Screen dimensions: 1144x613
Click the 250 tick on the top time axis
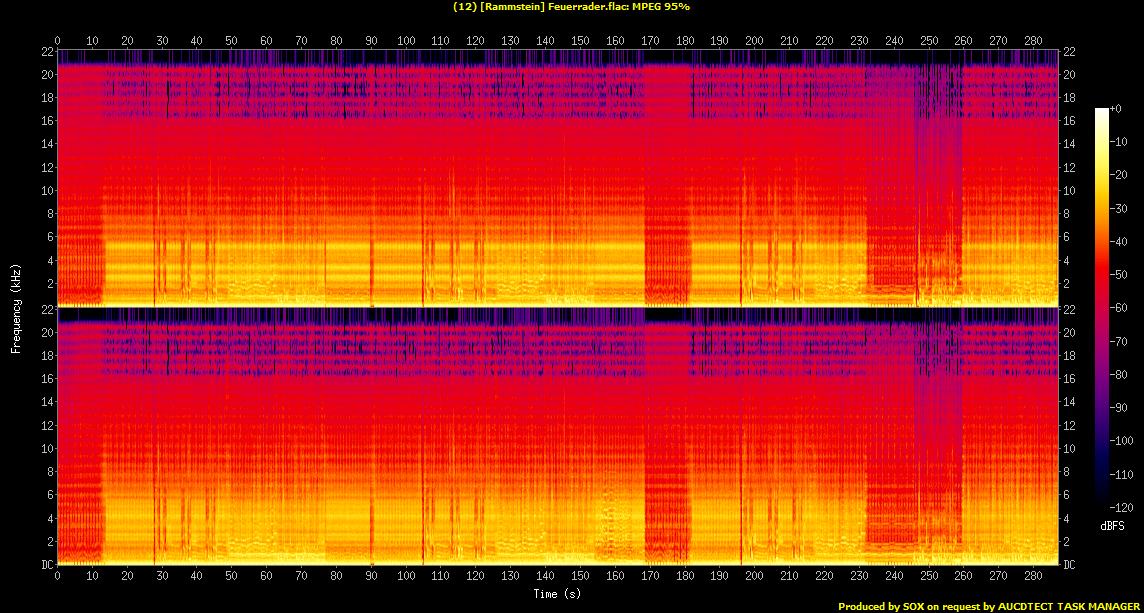point(929,40)
